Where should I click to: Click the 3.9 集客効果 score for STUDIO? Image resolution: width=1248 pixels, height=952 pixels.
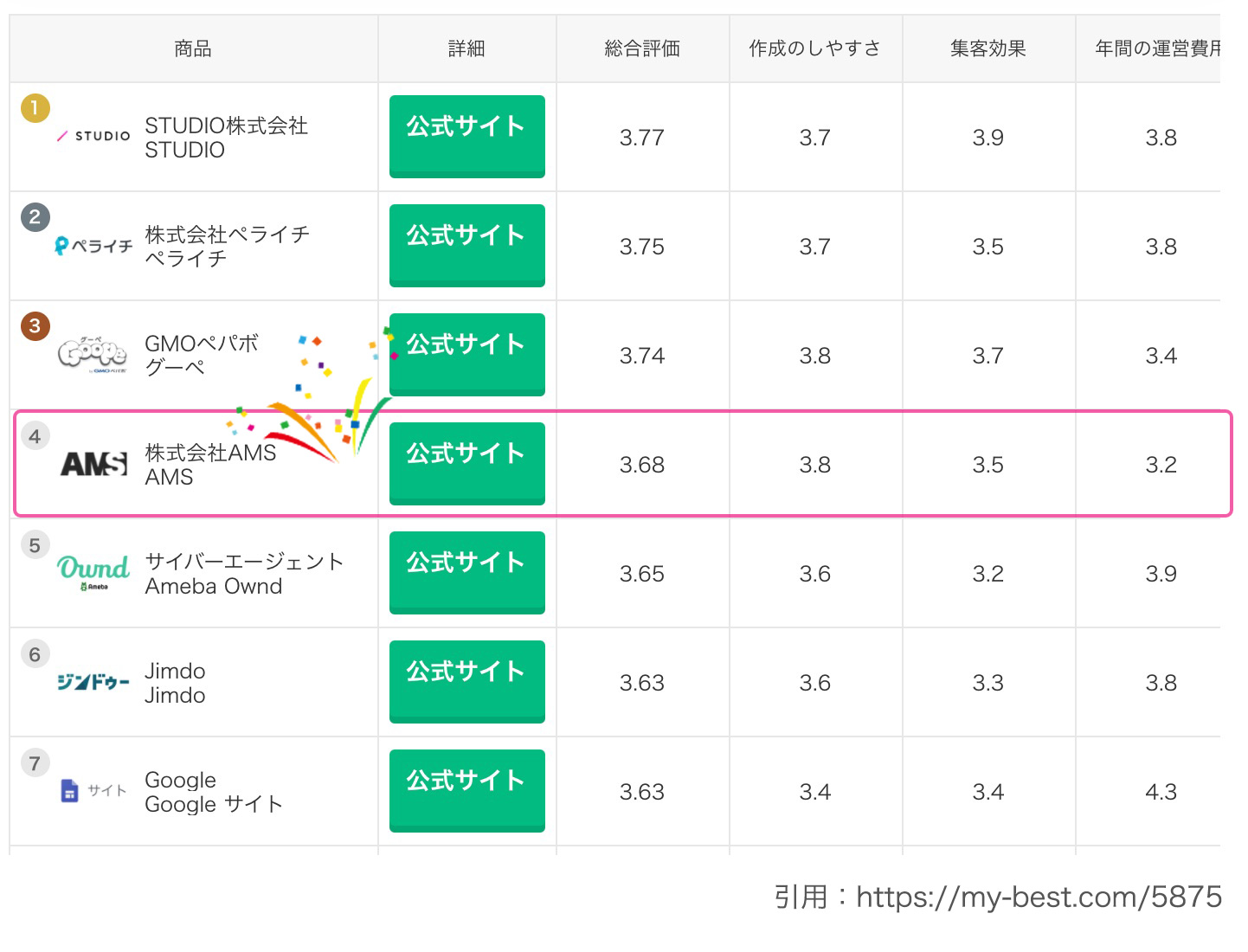[988, 138]
